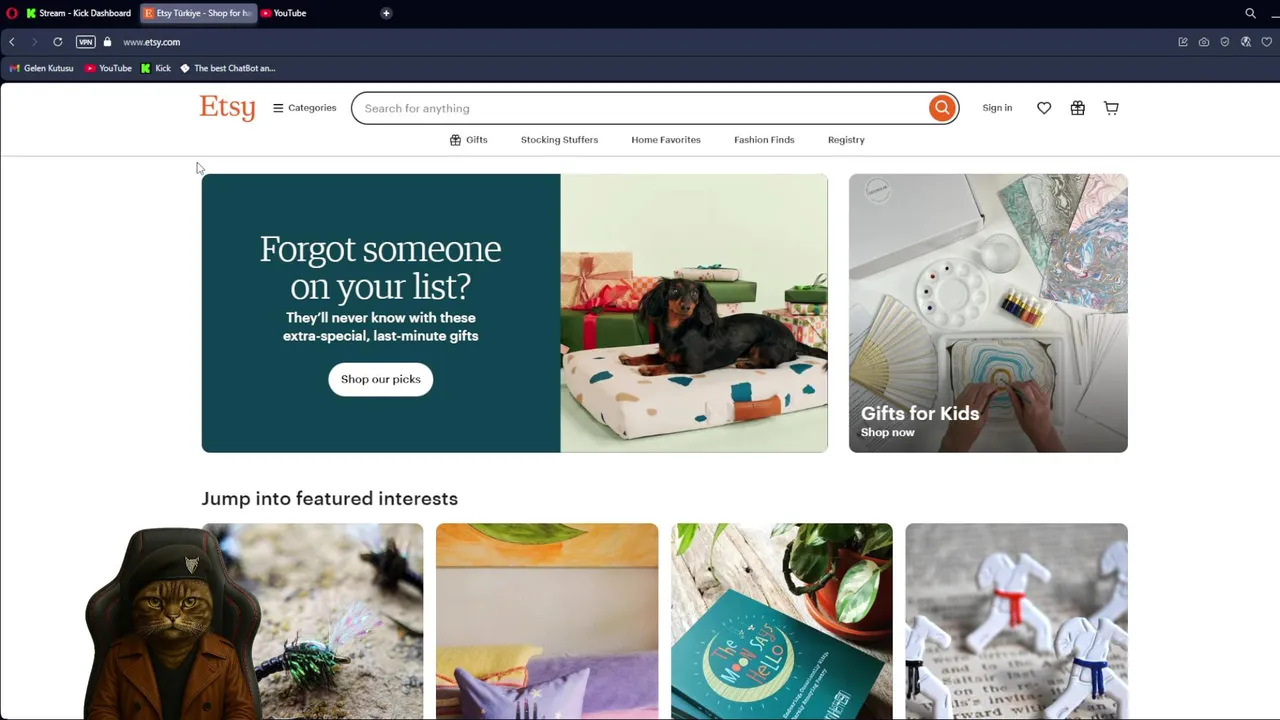Toggle the VPN badge in address bar
This screenshot has width=1280, height=720.
pyautogui.click(x=86, y=42)
